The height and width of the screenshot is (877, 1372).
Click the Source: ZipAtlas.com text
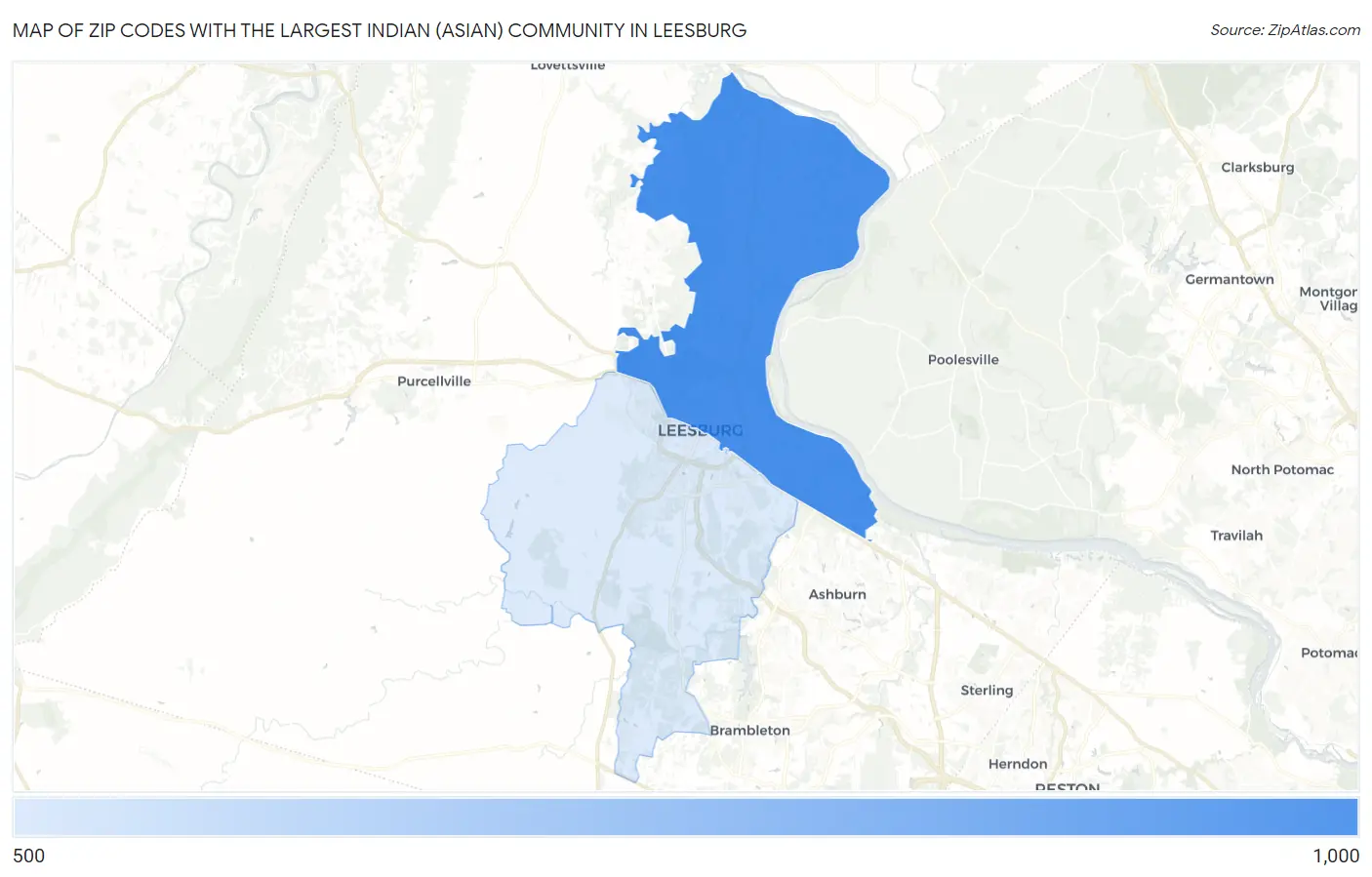(1285, 30)
